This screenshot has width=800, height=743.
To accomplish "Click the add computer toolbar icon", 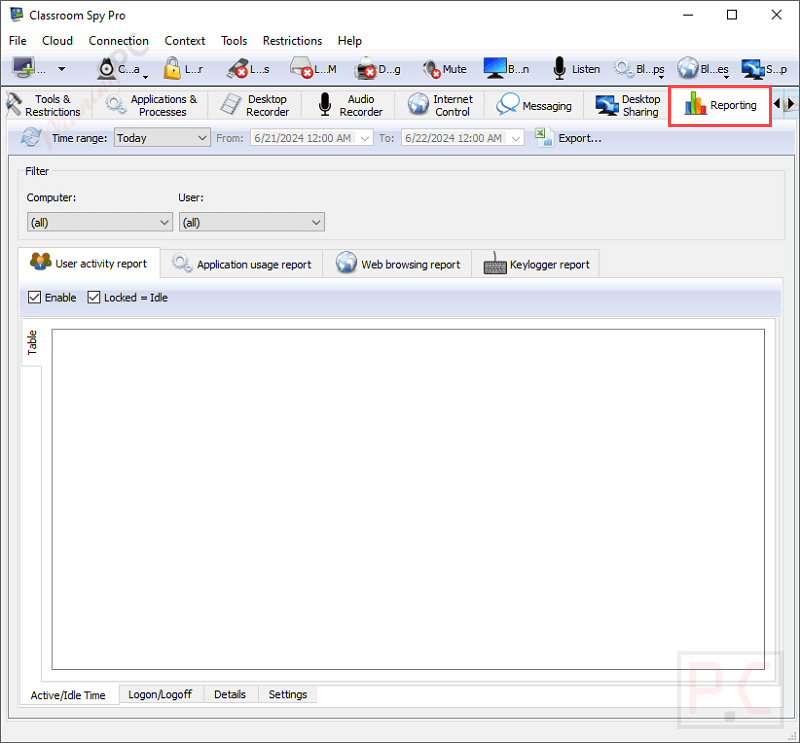I will (x=23, y=68).
